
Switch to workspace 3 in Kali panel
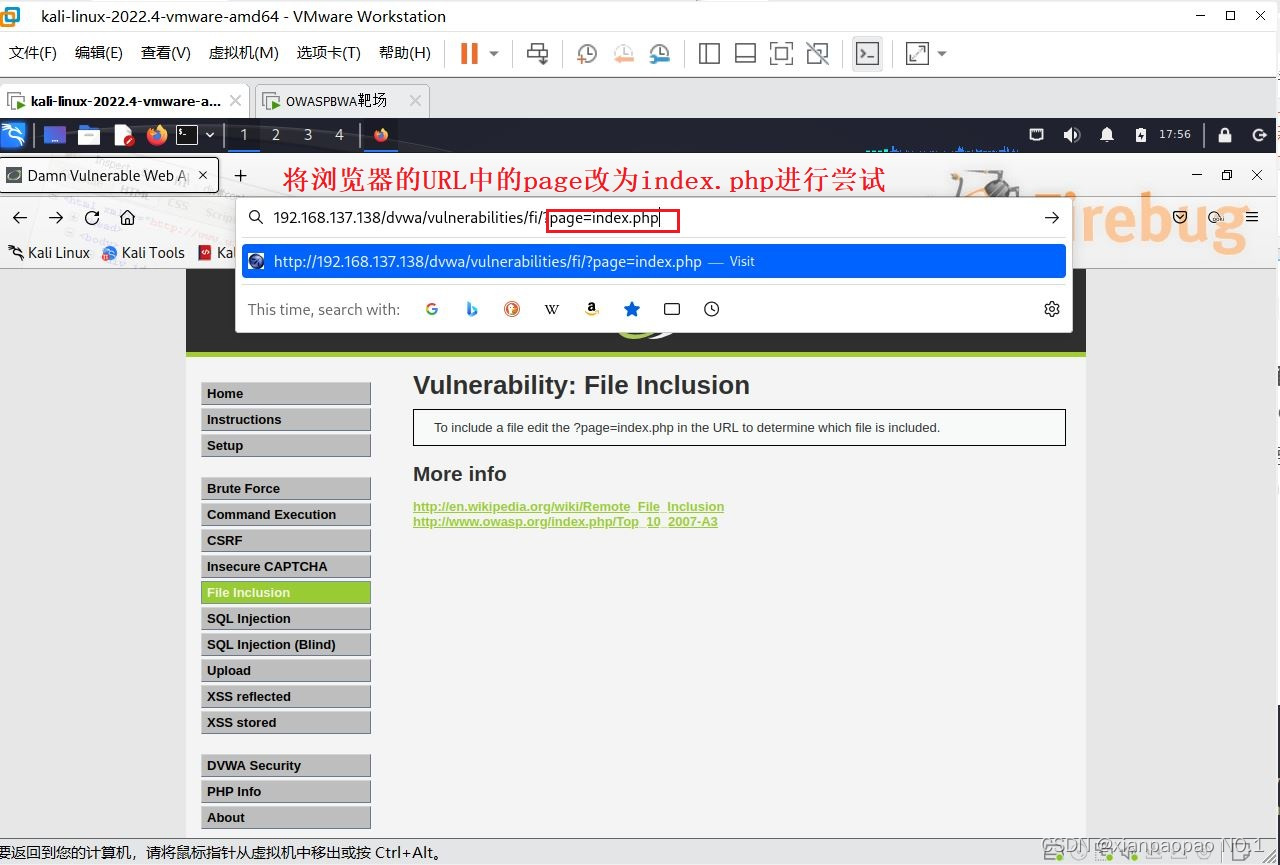(308, 135)
